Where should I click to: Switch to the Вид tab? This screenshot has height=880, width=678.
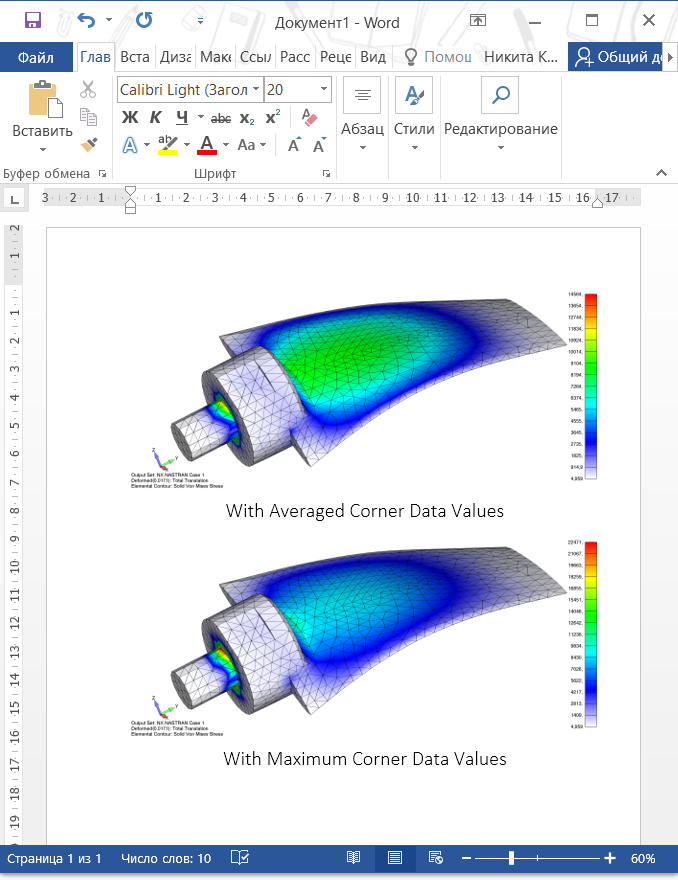tap(373, 57)
